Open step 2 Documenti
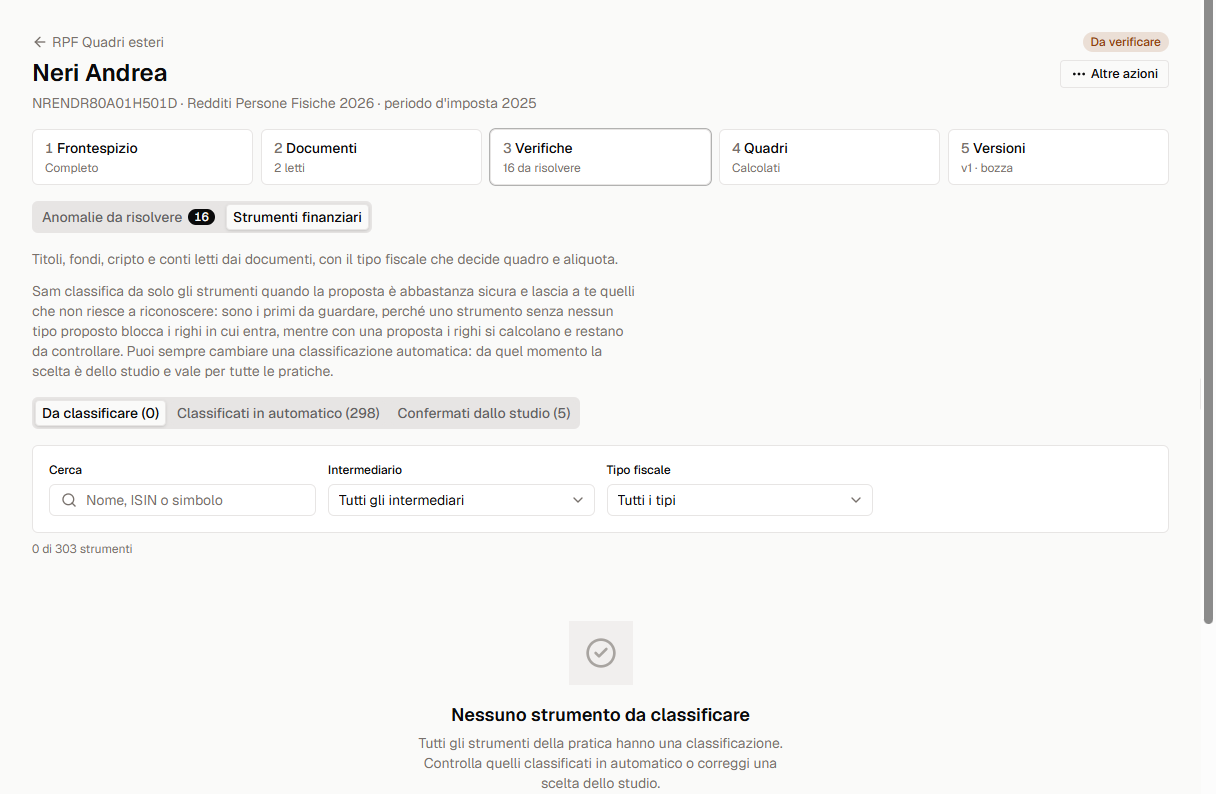The width and height of the screenshot is (1216, 794). [x=371, y=157]
